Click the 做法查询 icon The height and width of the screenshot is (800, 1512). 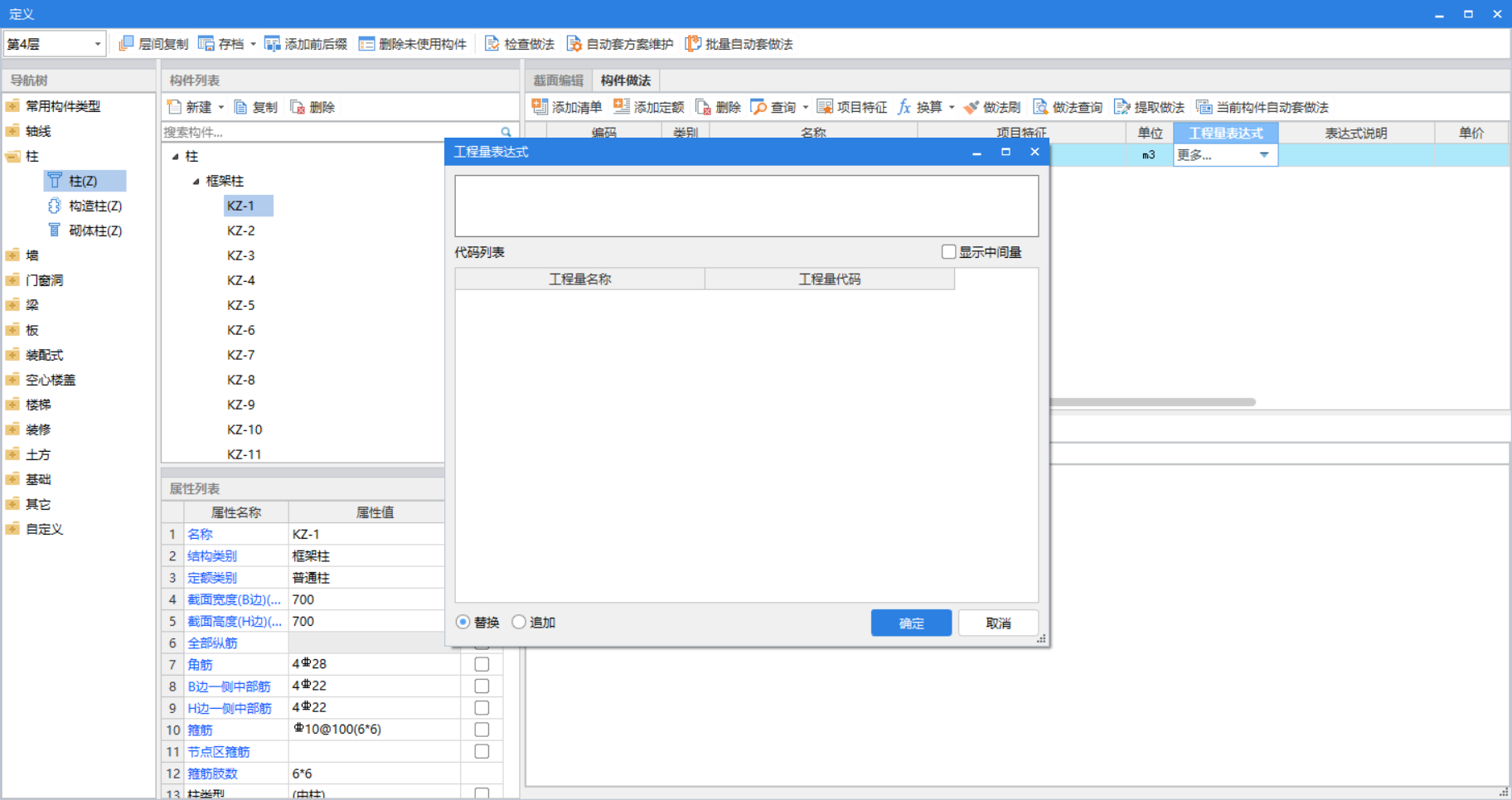tap(1040, 107)
